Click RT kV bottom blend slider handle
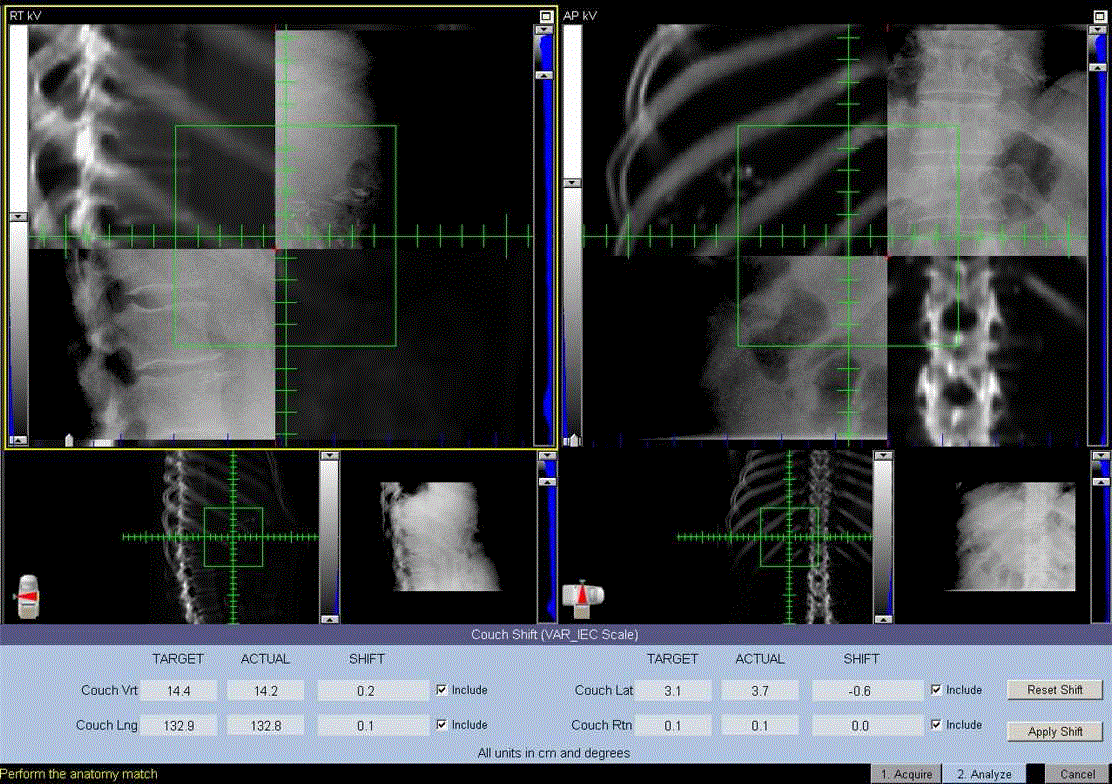This screenshot has height=784, width=1112. [x=69, y=439]
